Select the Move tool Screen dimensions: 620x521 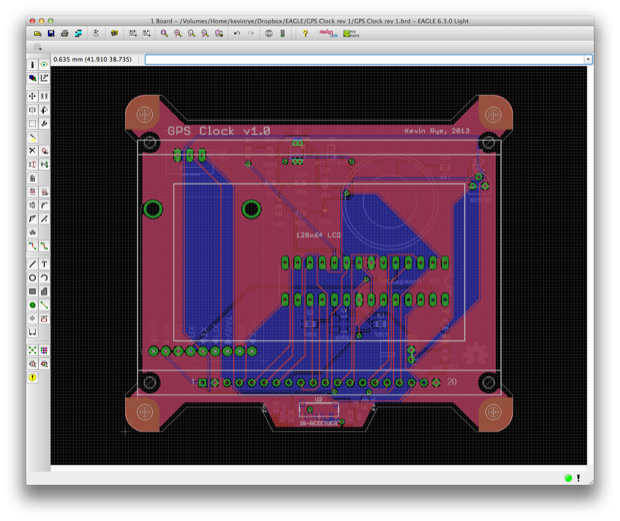click(32, 96)
